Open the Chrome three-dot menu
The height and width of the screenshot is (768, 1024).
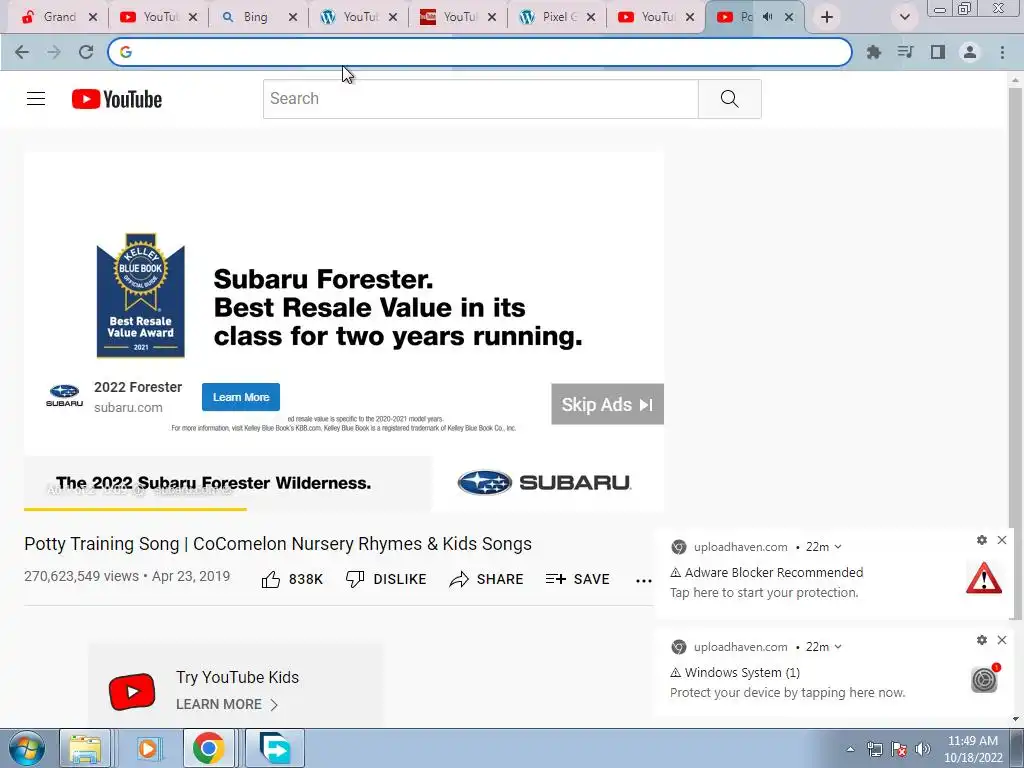tap(1002, 52)
